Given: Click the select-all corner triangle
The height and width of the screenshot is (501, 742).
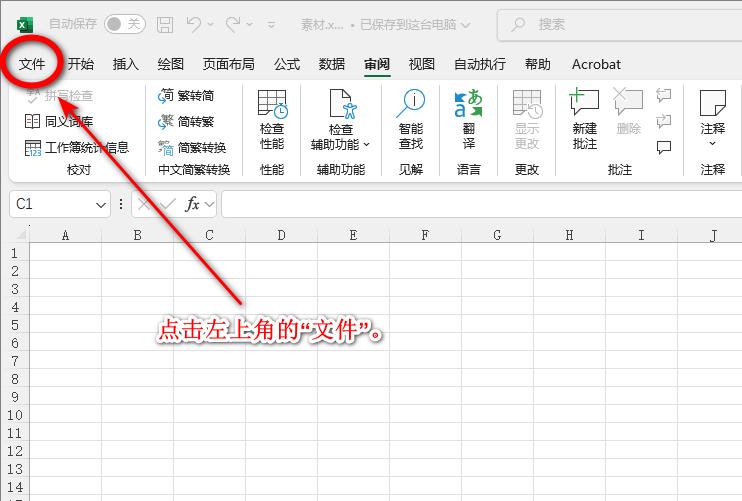Looking at the screenshot, I should coord(20,235).
